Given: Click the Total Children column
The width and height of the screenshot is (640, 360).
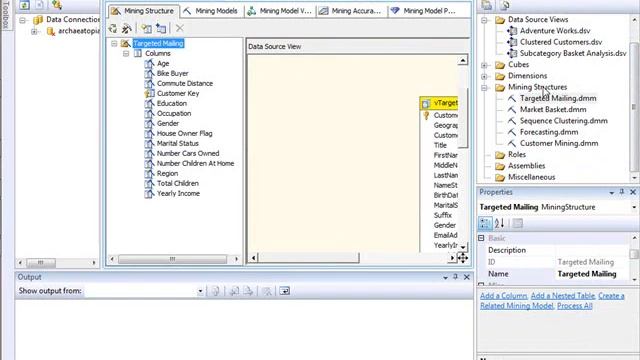Looking at the screenshot, I should coord(178,183).
